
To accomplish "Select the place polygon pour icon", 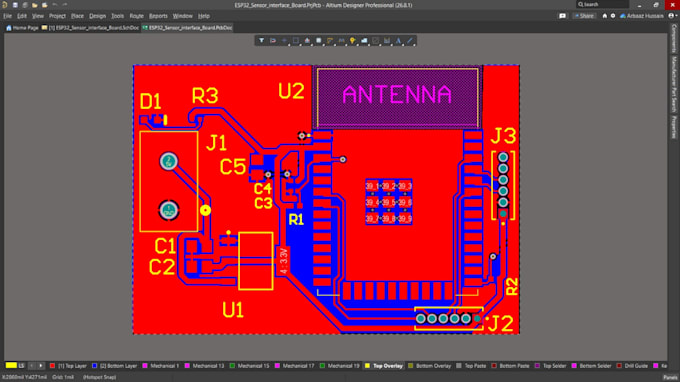I will (x=364, y=40).
